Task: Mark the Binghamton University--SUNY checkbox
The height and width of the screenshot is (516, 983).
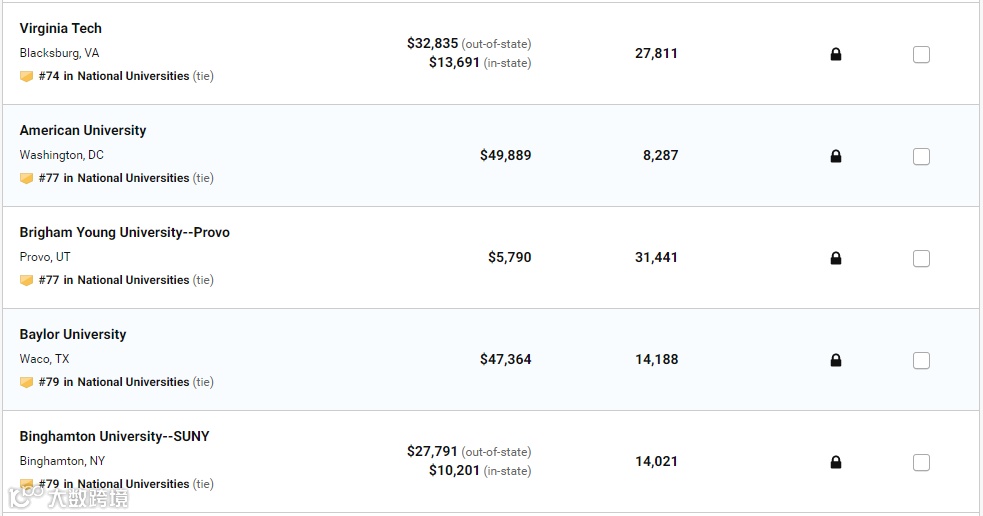Action: coord(921,463)
